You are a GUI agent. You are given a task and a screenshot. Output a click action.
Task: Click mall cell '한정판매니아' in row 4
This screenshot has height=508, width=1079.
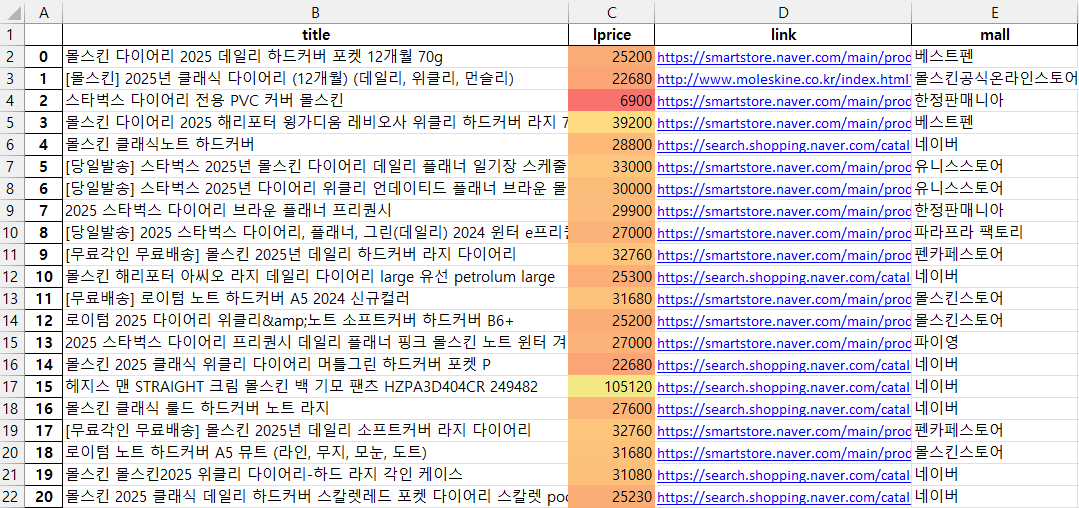click(995, 100)
